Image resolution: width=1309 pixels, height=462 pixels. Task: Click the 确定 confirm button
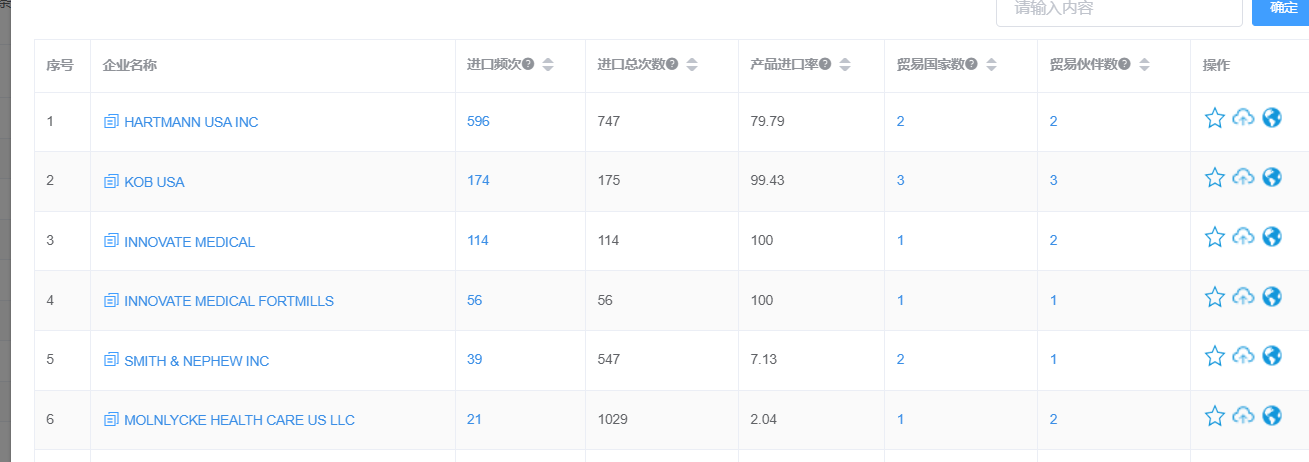click(x=1282, y=10)
